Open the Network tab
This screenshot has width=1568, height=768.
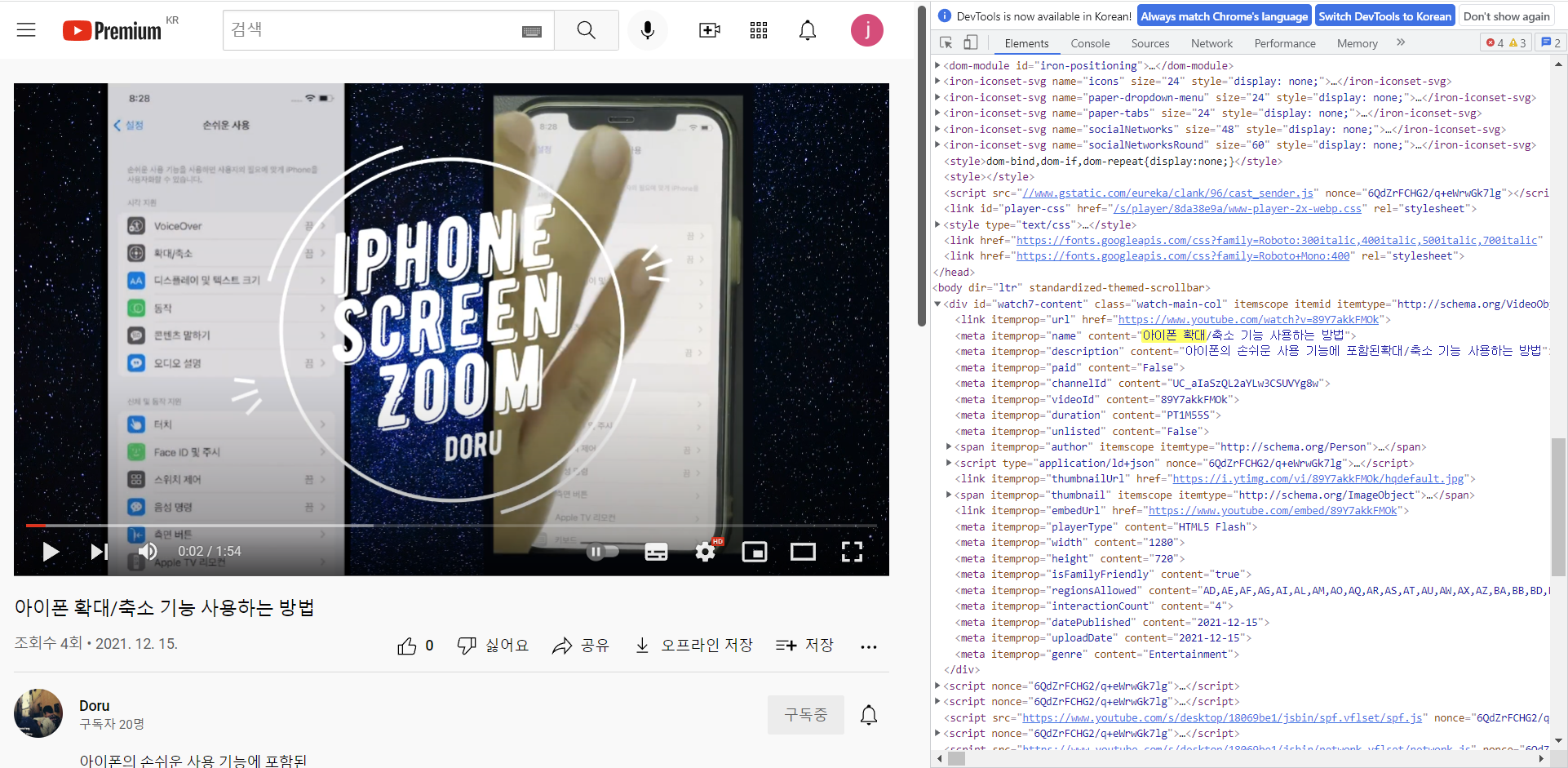[1211, 43]
